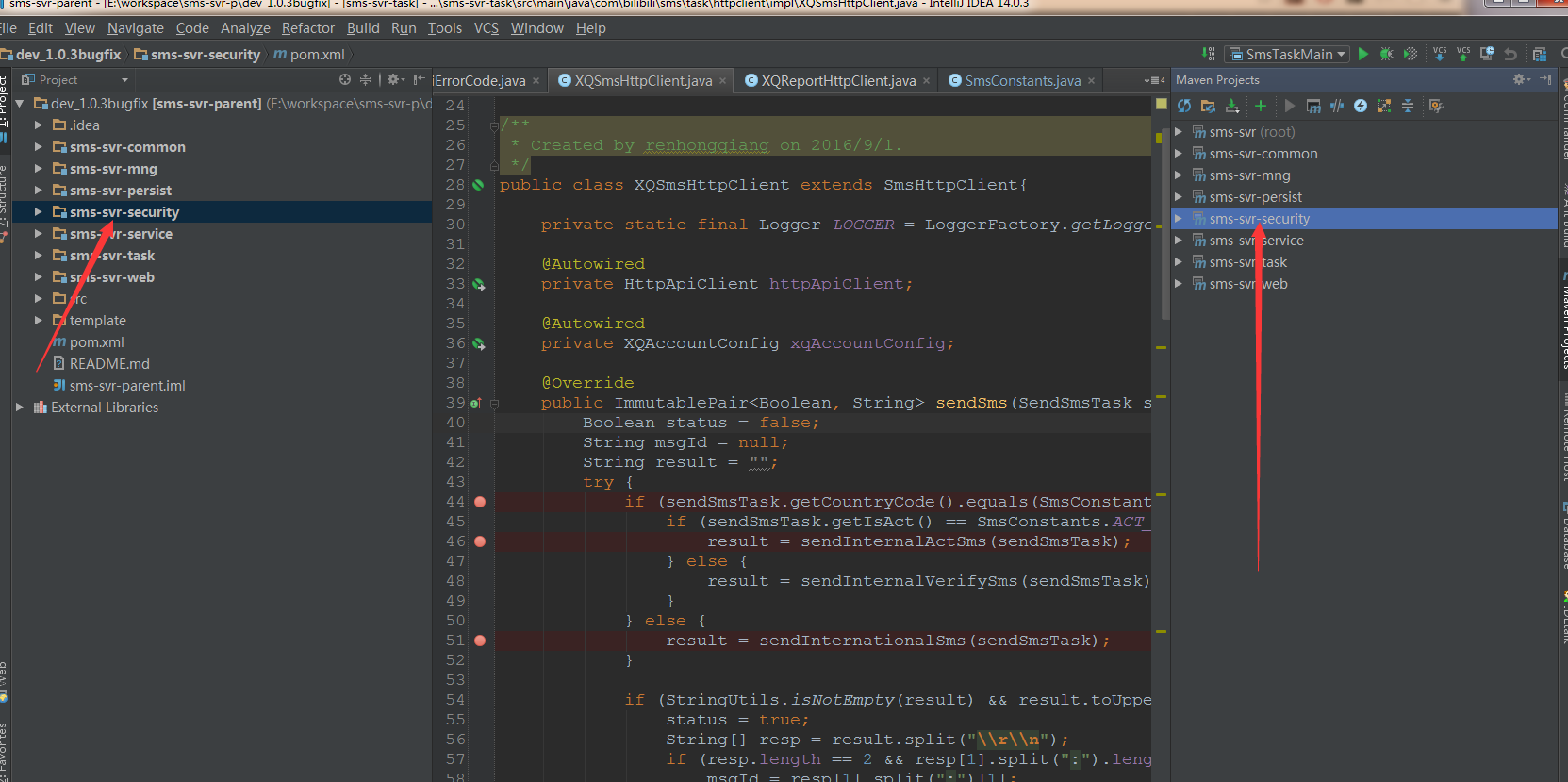
Task: Expand sms-svr-common folder in project tree
Action: click(38, 147)
